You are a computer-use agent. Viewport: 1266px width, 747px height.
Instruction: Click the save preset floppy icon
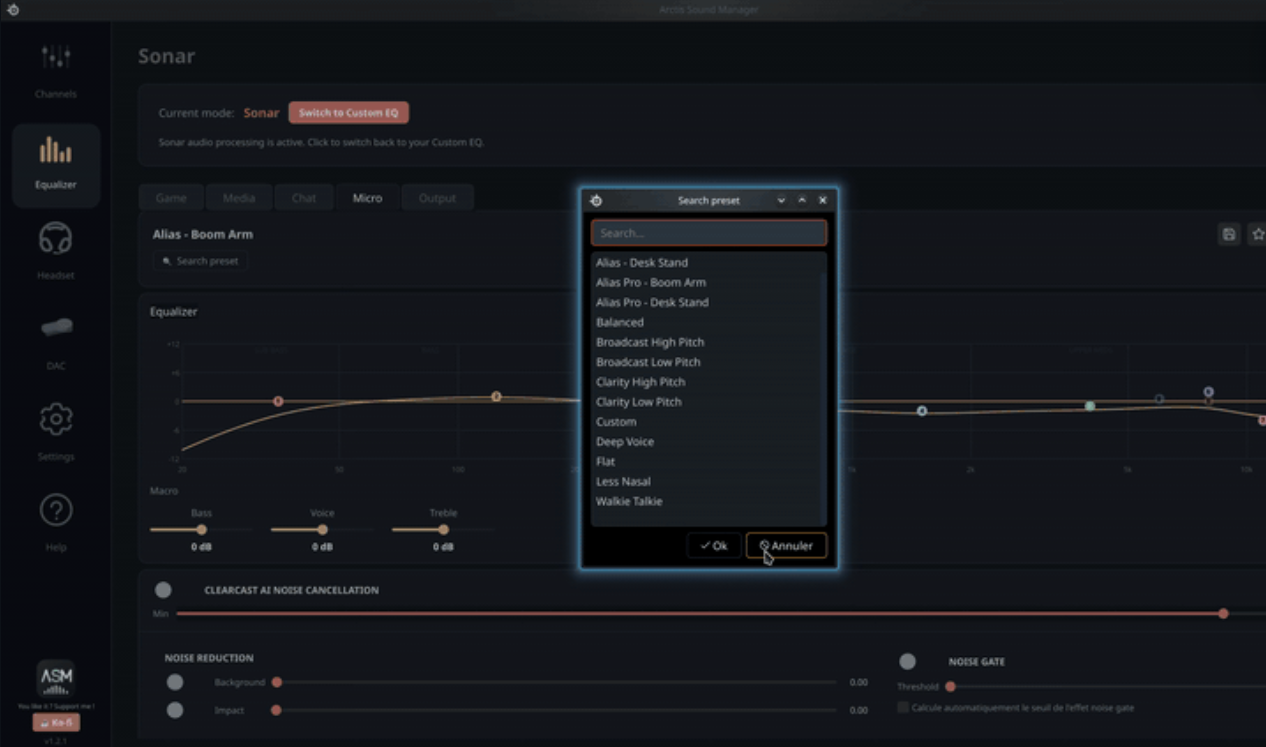1229,234
